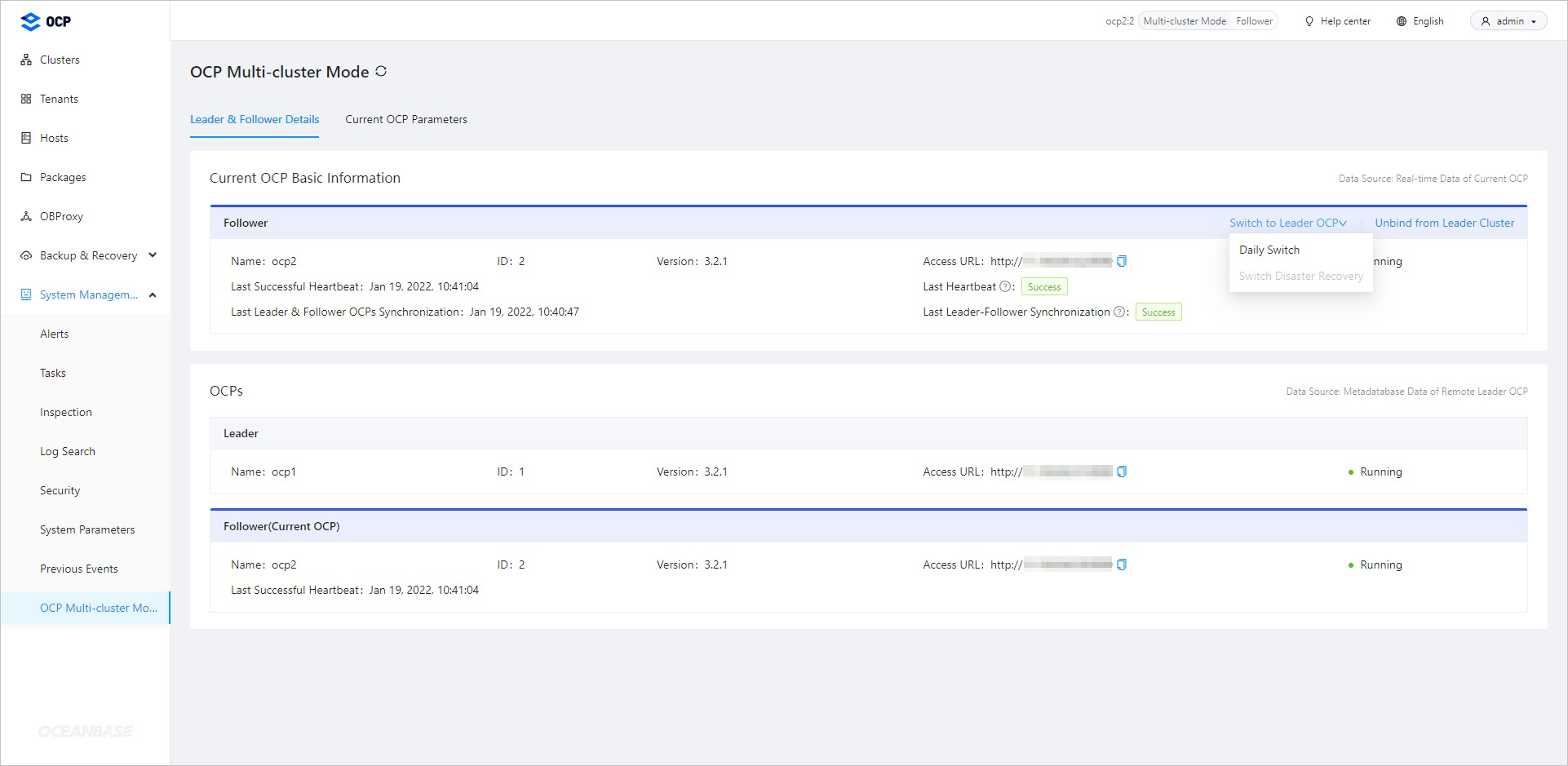Click the Last Heartbeat help icon
The image size is (1568, 766).
(x=1005, y=286)
